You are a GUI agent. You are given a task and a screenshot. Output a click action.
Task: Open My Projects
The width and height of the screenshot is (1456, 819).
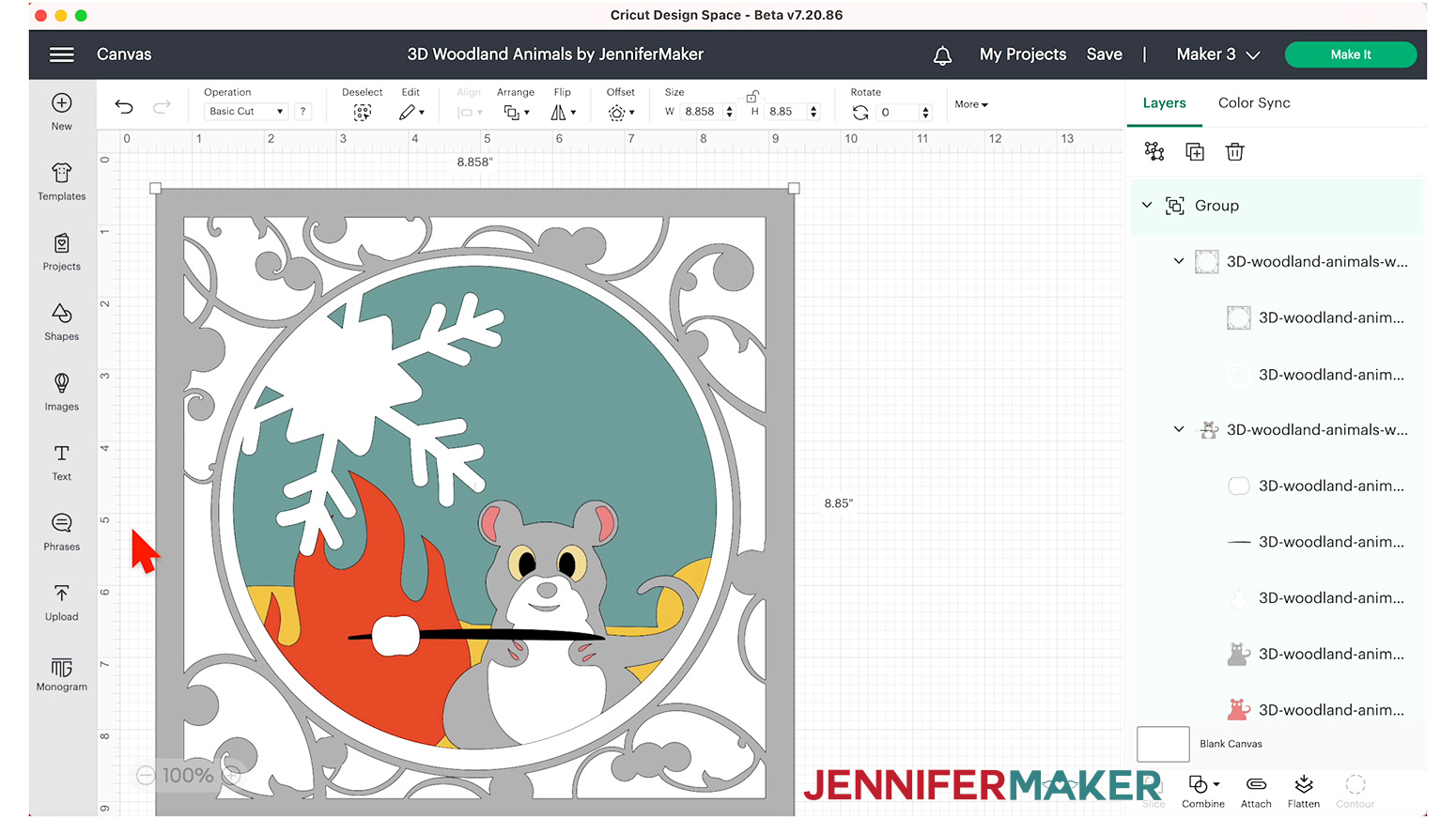tap(1023, 54)
